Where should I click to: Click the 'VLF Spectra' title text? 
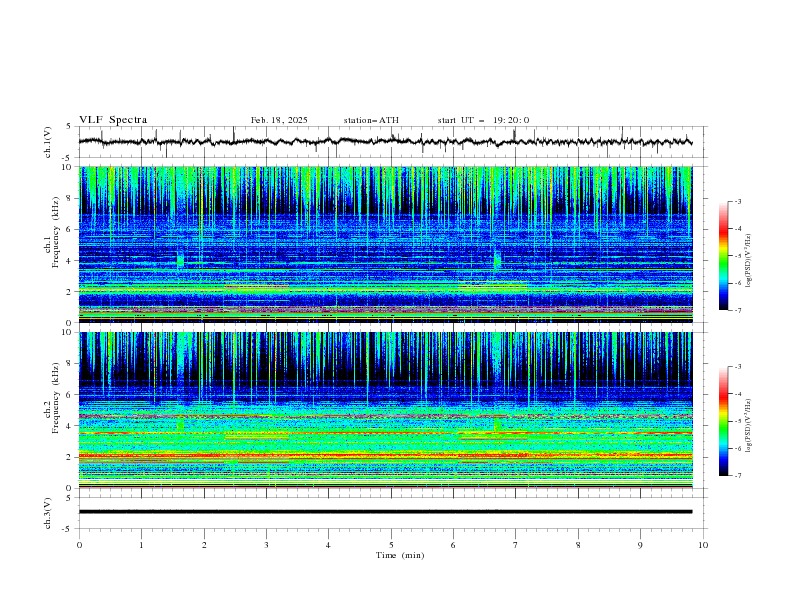(x=113, y=120)
